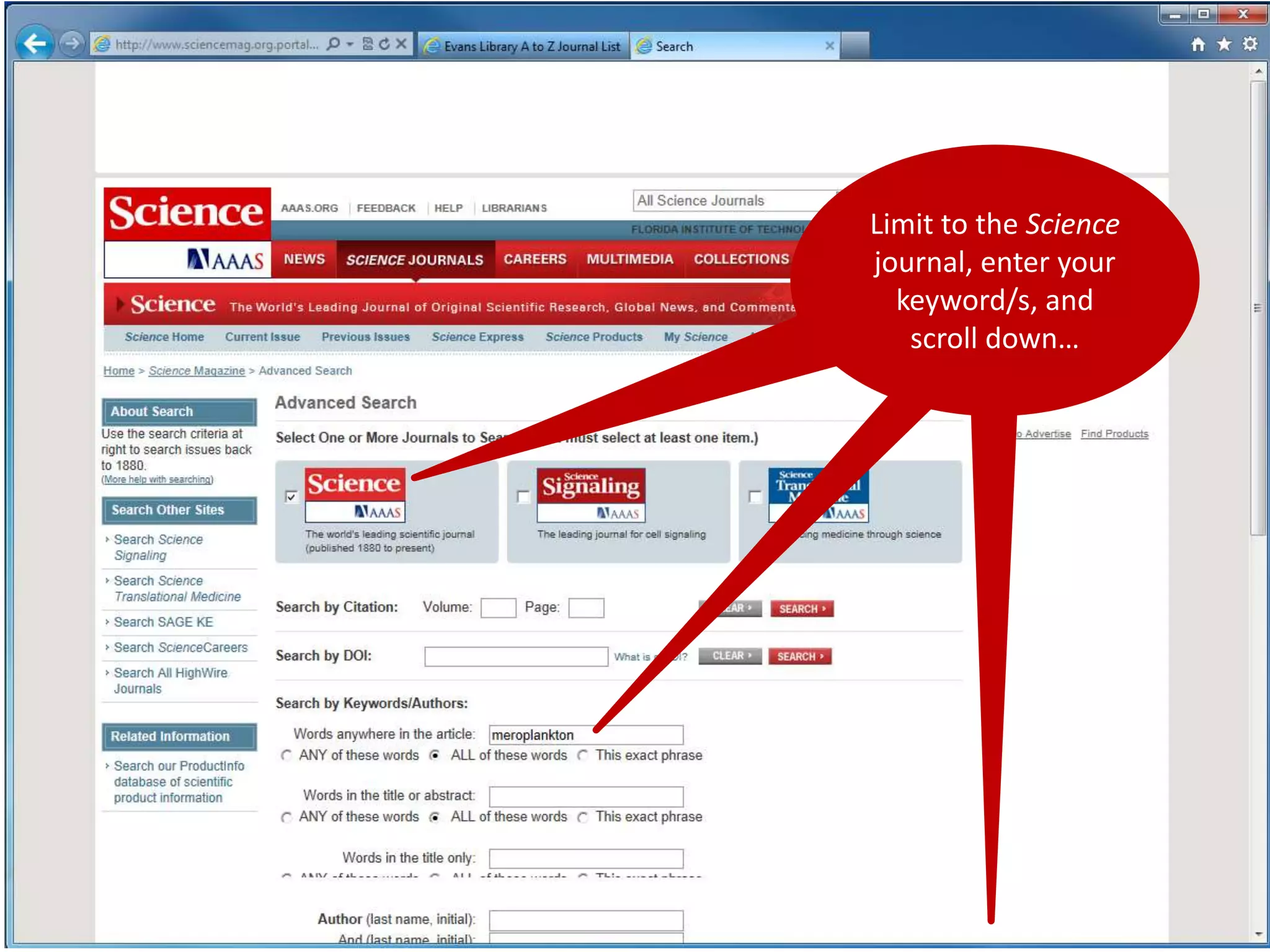Open the AAAS.ORG link
Viewport: 1270px width, 952px height.
point(309,208)
